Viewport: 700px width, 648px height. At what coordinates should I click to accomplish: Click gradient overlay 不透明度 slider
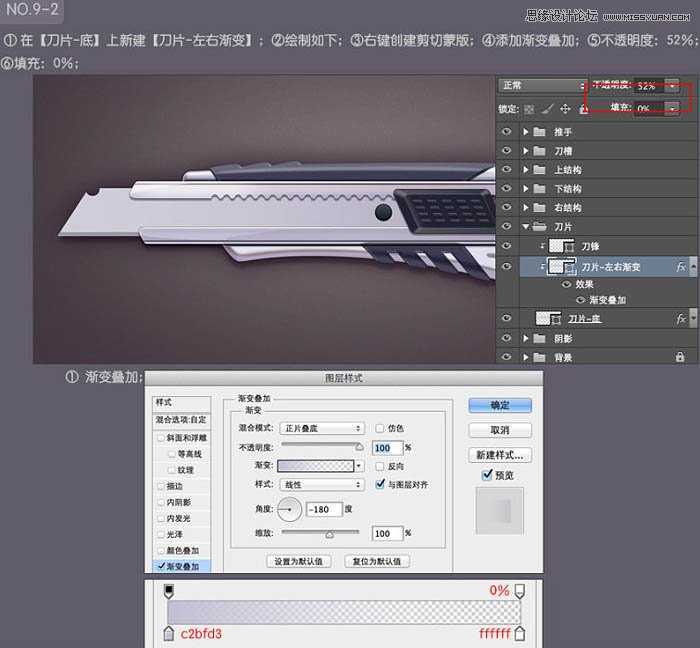click(322, 445)
